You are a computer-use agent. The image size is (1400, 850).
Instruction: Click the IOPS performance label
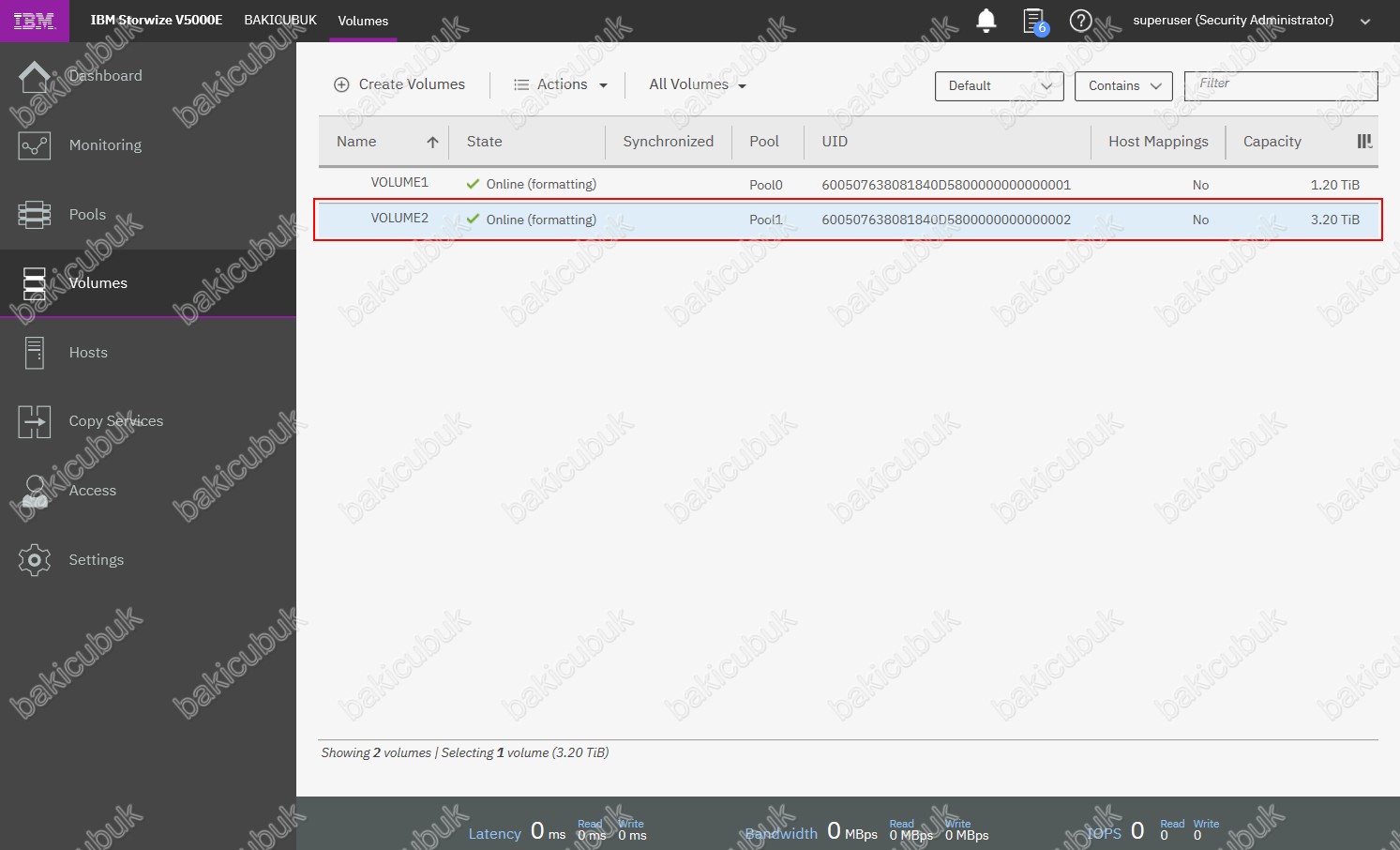click(x=1104, y=833)
